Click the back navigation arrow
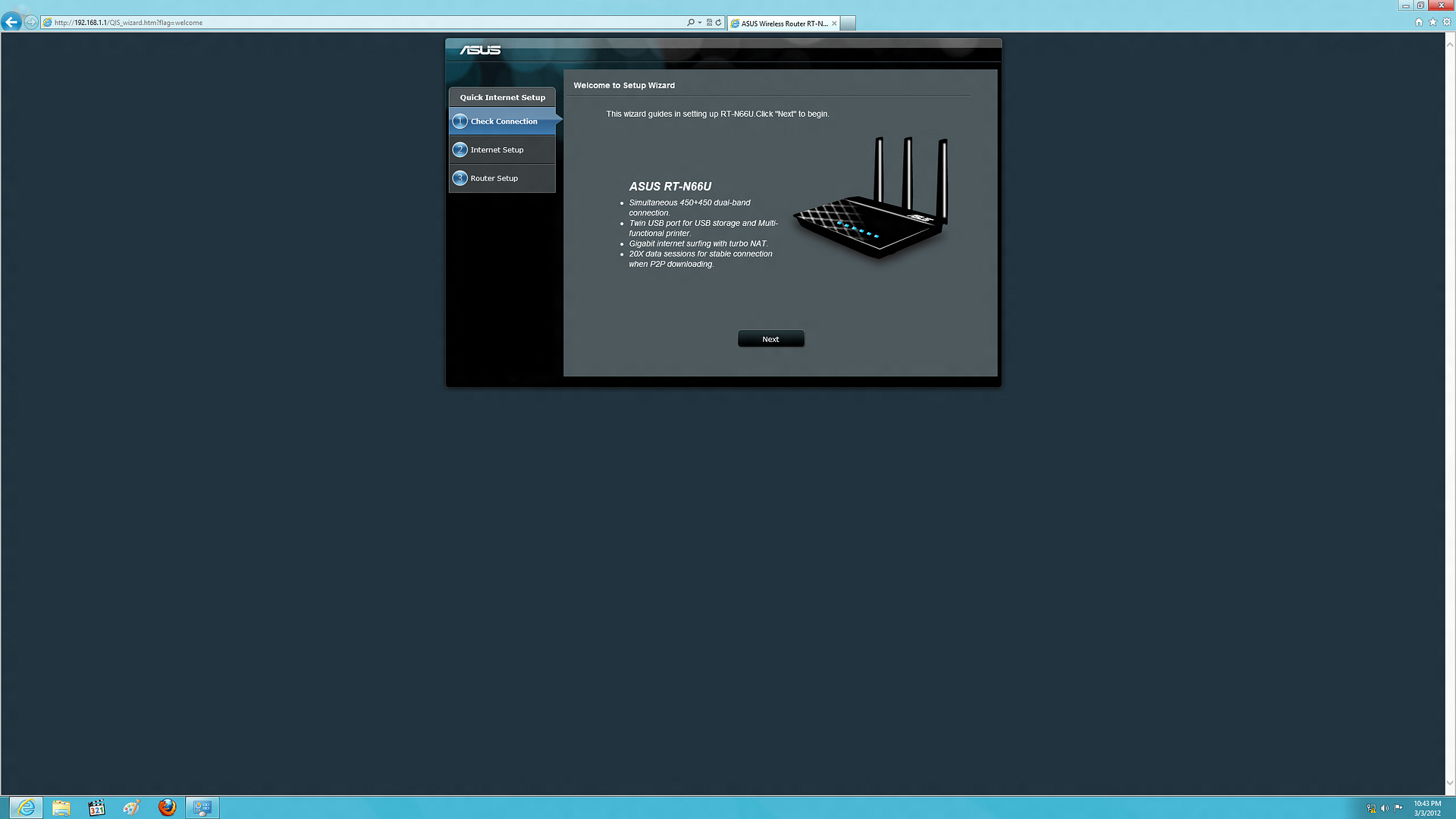Screen dimensions: 1456x819 11,21
